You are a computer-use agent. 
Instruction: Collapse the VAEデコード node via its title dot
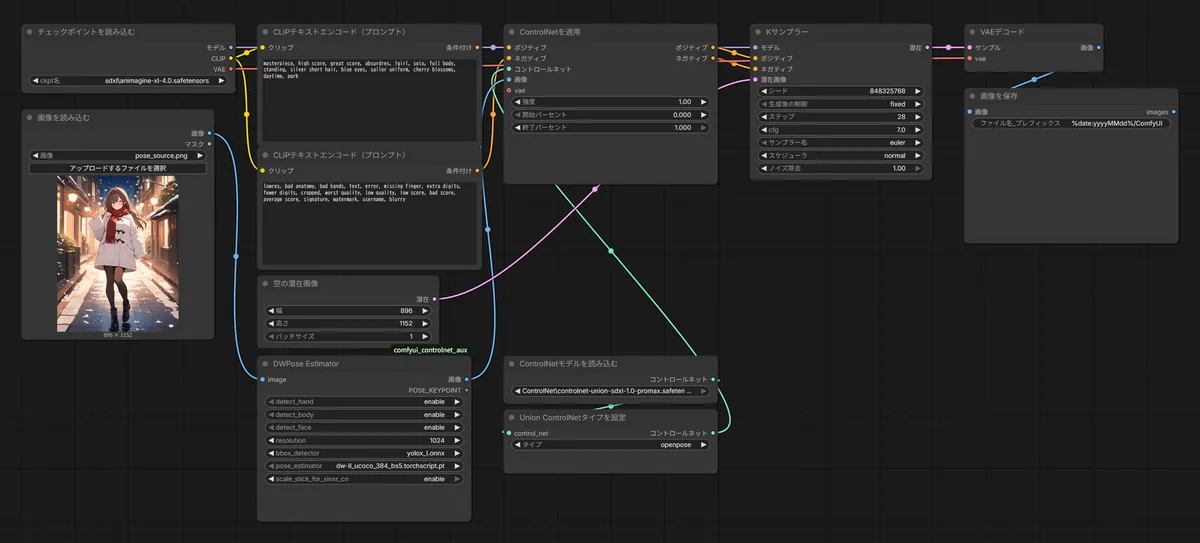click(973, 32)
